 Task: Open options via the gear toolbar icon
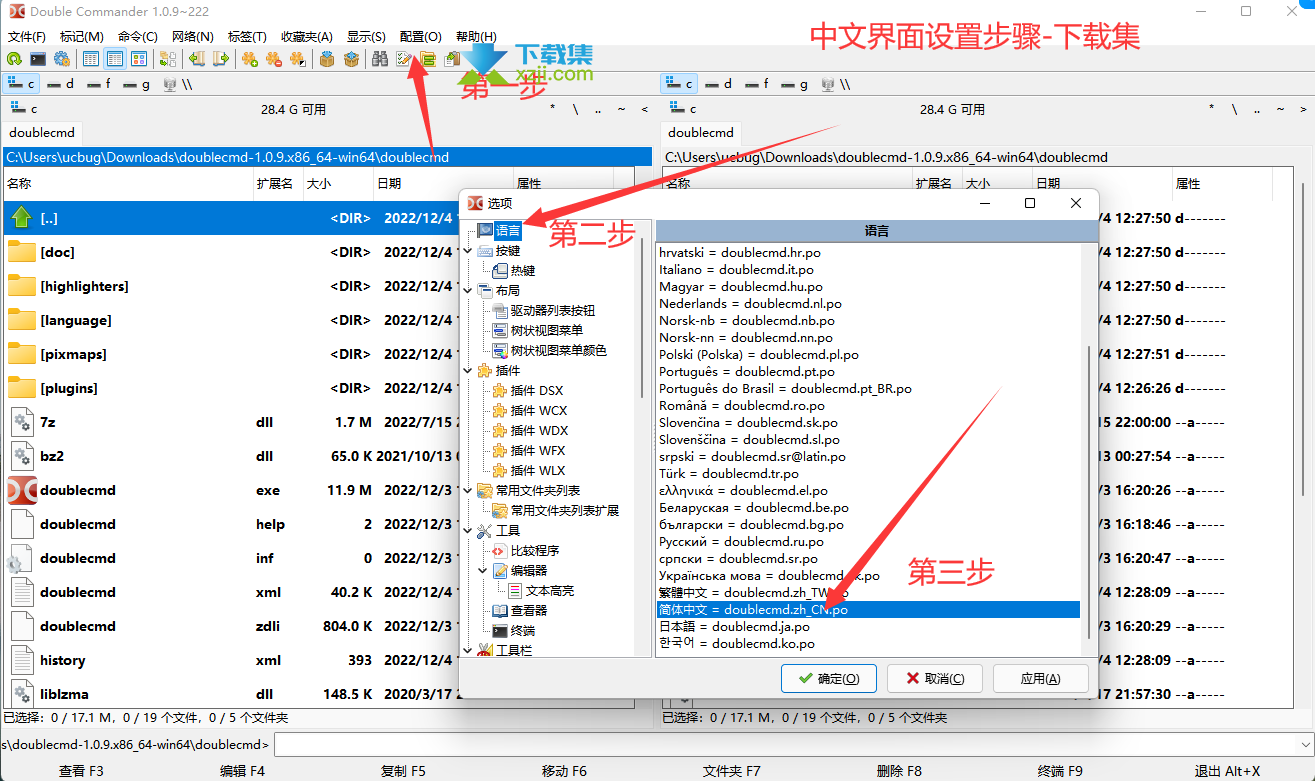(x=62, y=59)
